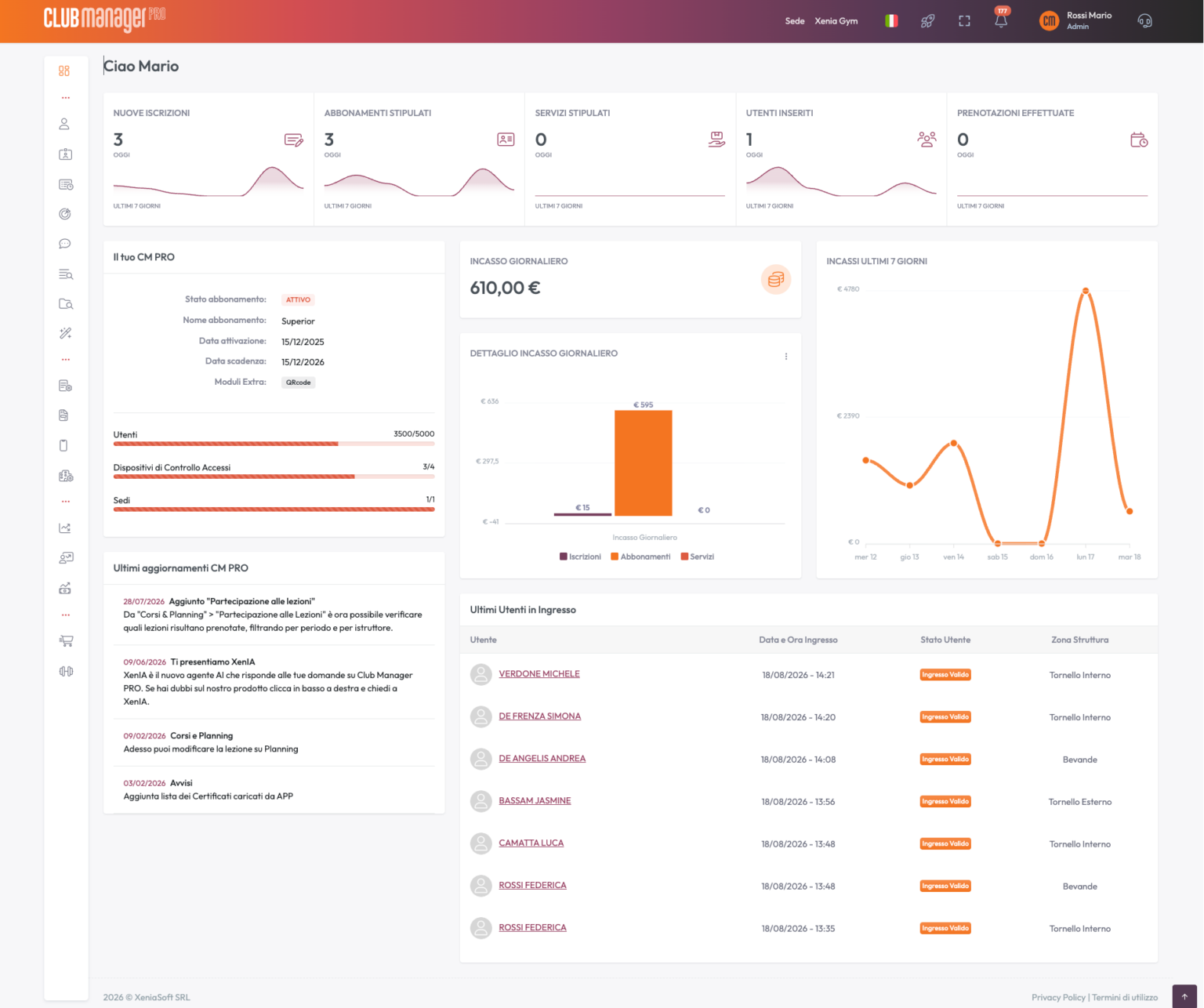Click the rocket icon in header
The height and width of the screenshot is (1008, 1204).
(x=927, y=21)
